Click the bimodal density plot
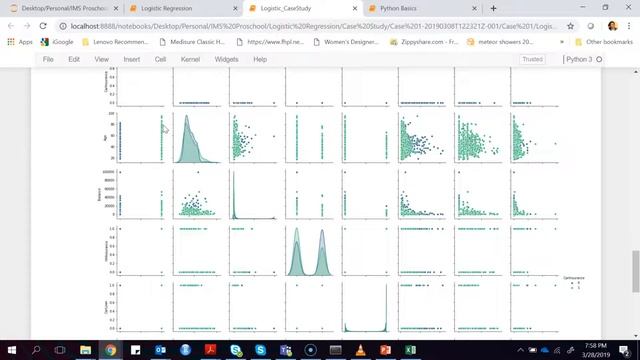640x360 pixels. 309,251
